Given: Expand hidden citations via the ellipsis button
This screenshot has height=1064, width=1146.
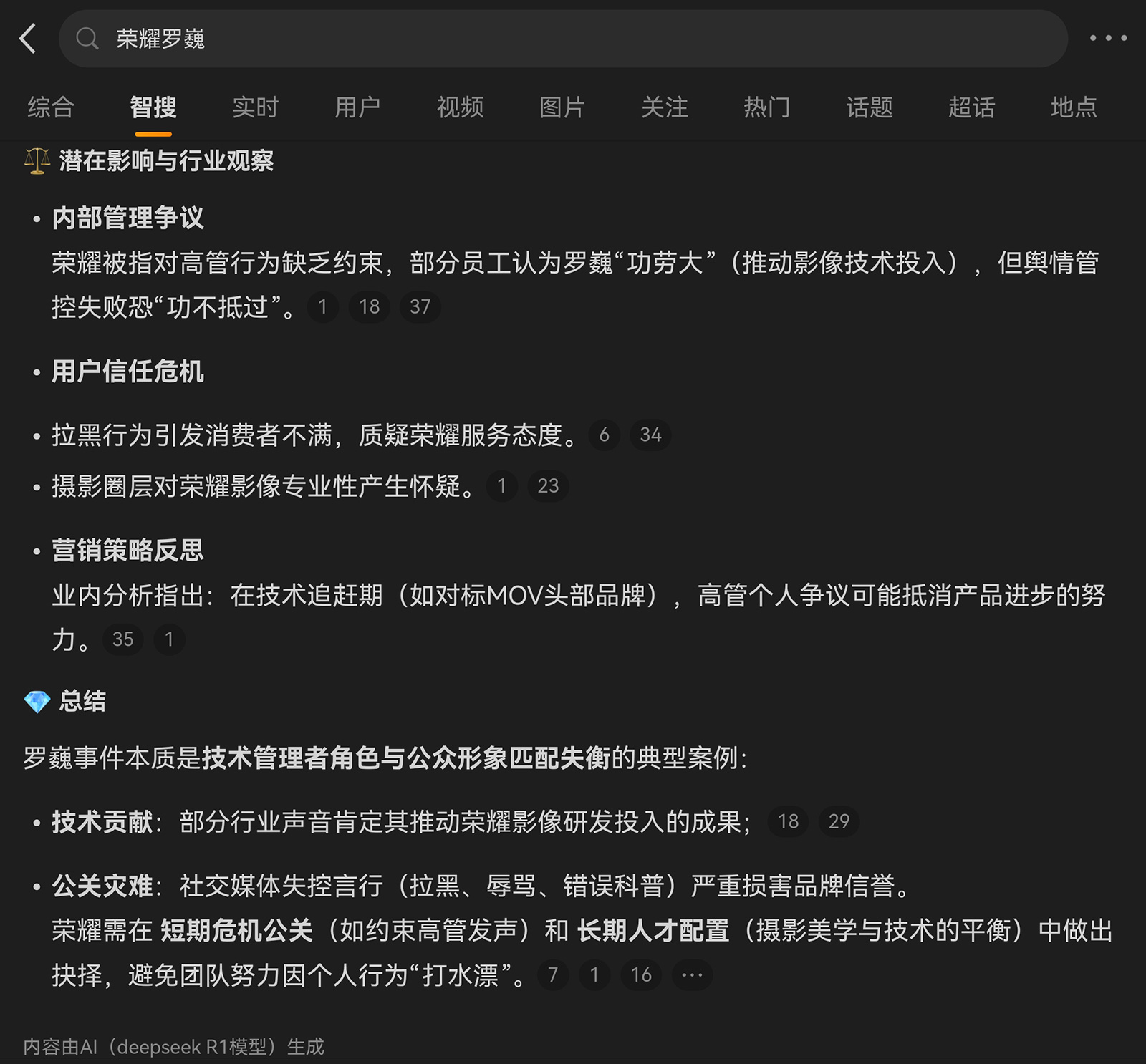Looking at the screenshot, I should (x=691, y=975).
